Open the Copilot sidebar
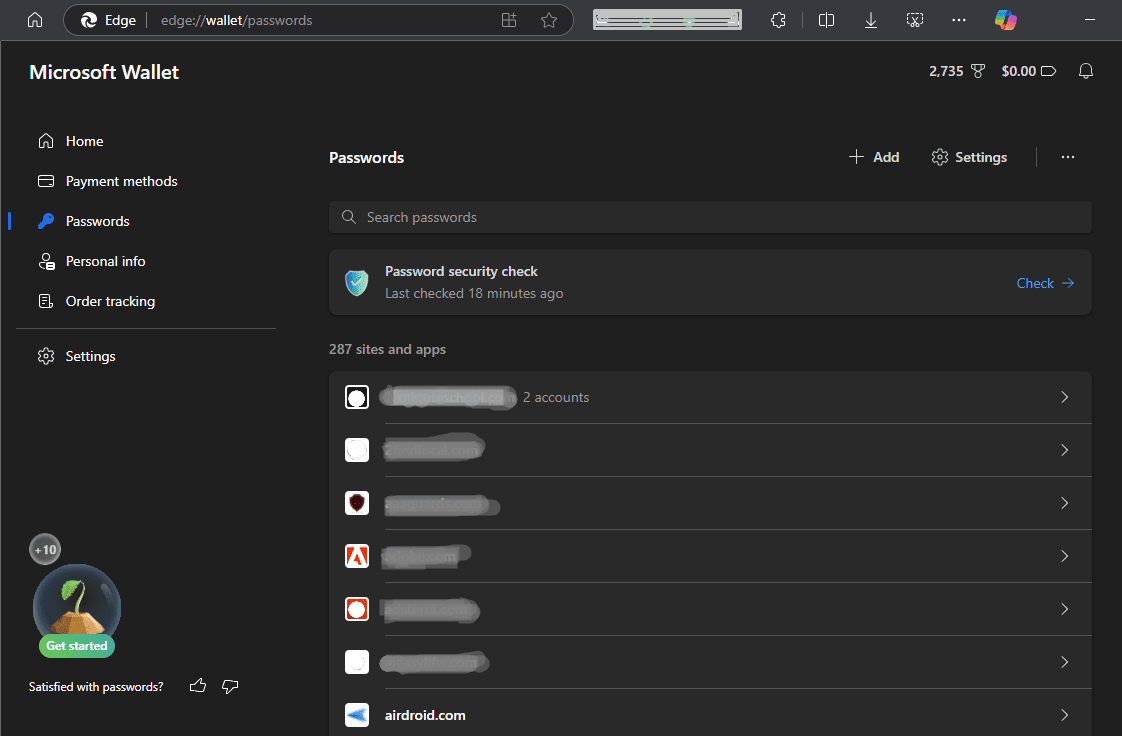Viewport: 1122px width, 736px height. pos(1005,20)
